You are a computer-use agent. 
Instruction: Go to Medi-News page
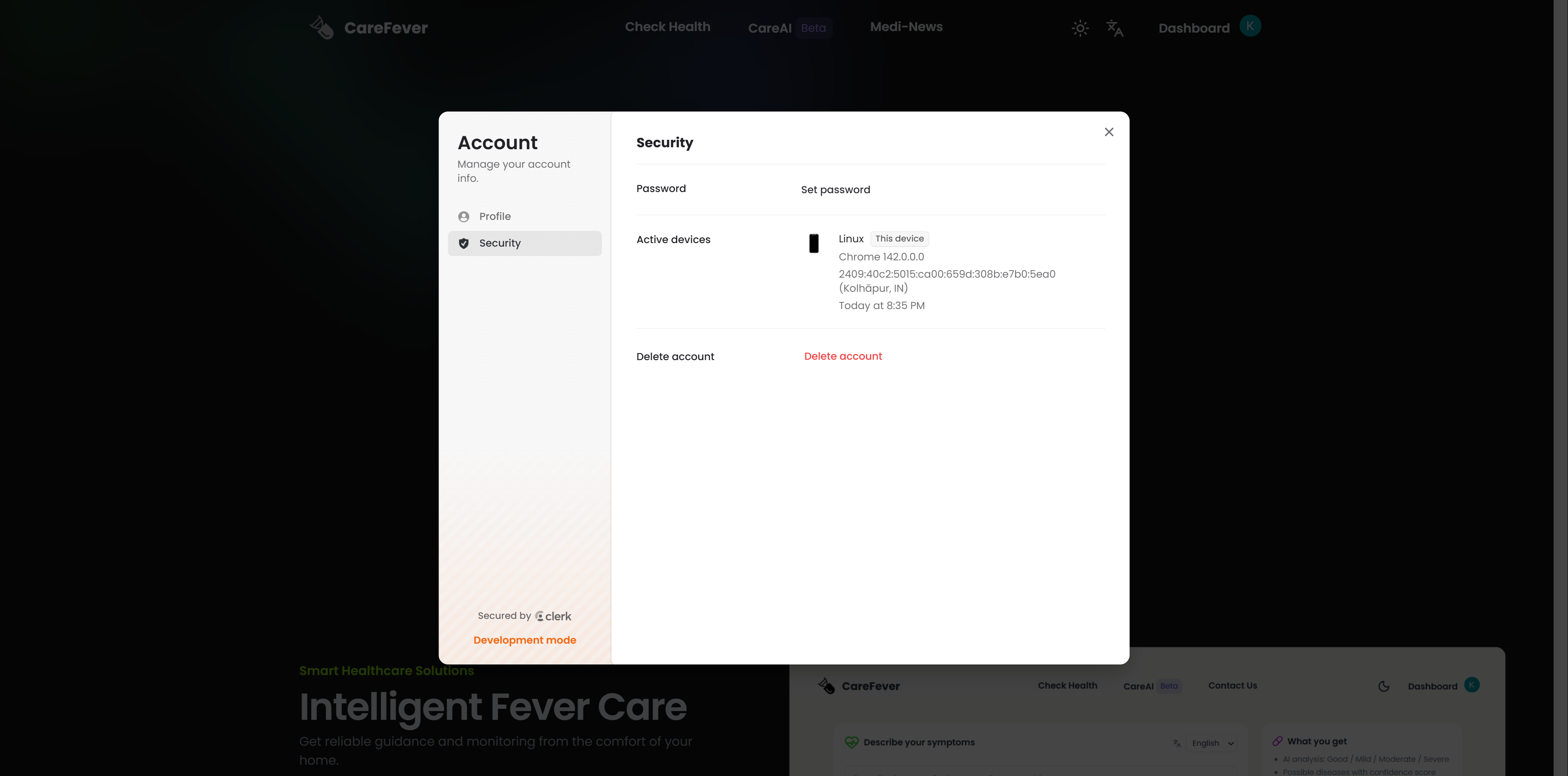(906, 27)
